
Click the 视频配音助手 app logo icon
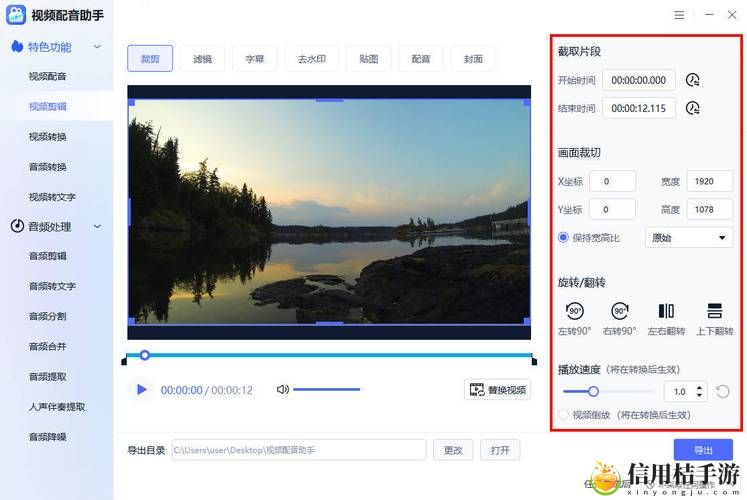tap(16, 15)
